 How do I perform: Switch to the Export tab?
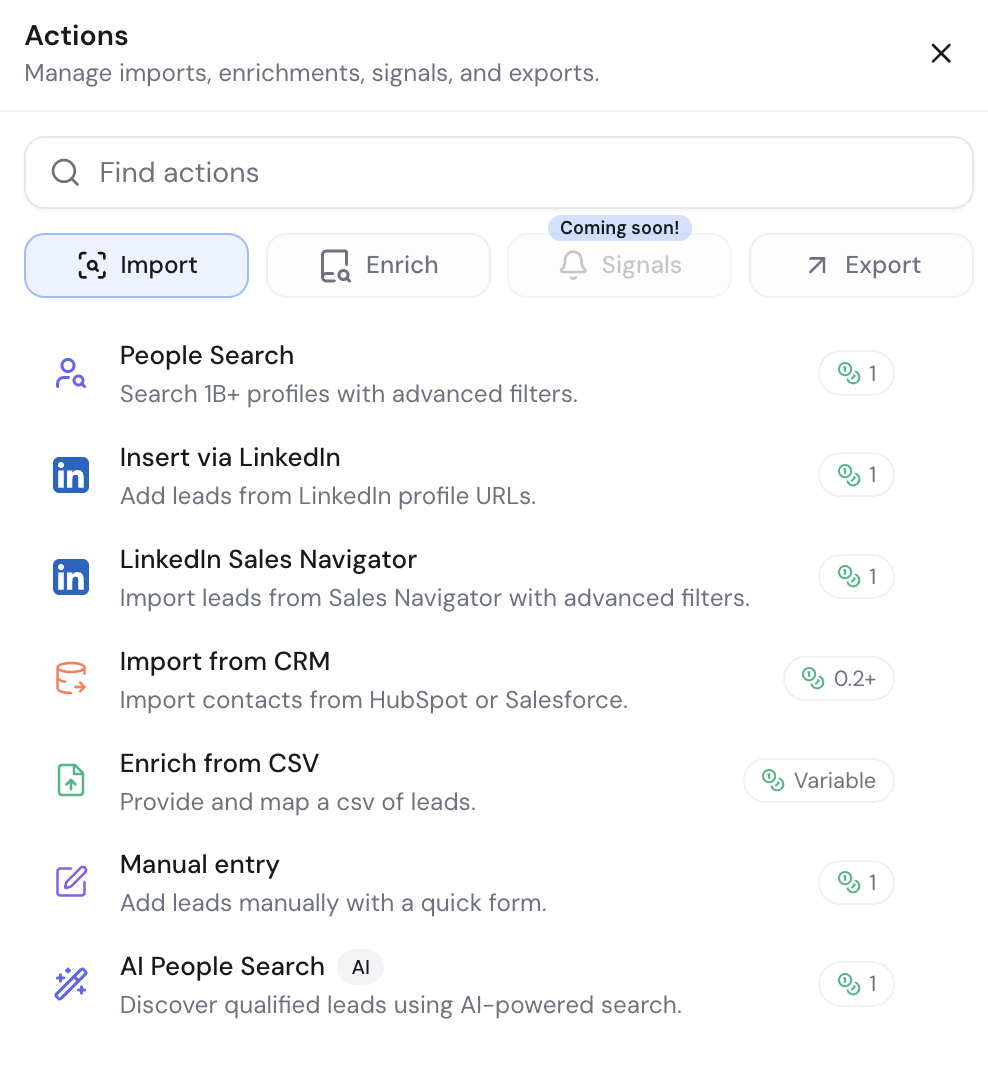click(x=861, y=265)
